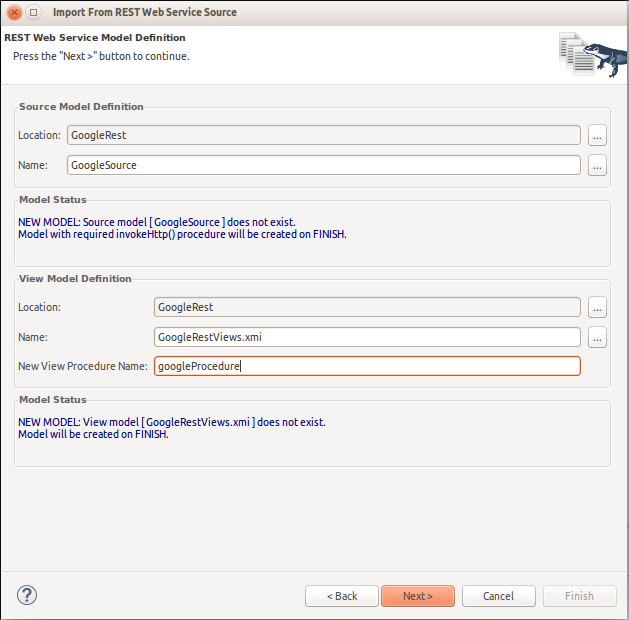Click the 'View Model Definition' group label
629x620 pixels.
(x=75, y=279)
